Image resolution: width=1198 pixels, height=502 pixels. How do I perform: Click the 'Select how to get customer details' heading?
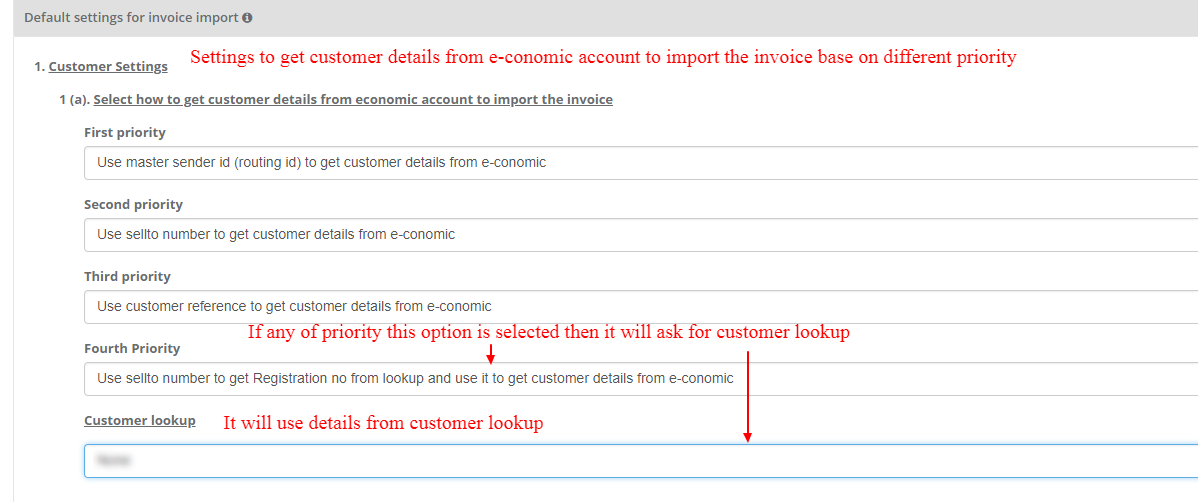coord(353,99)
